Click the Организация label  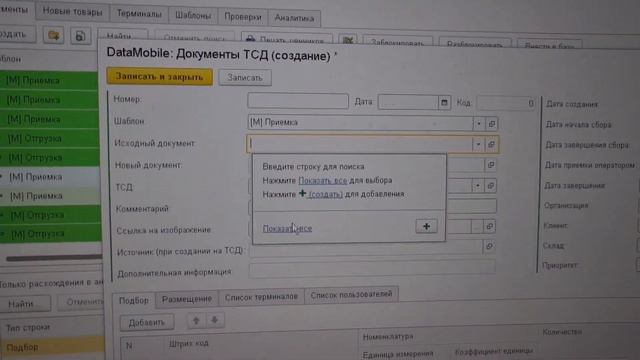point(566,205)
